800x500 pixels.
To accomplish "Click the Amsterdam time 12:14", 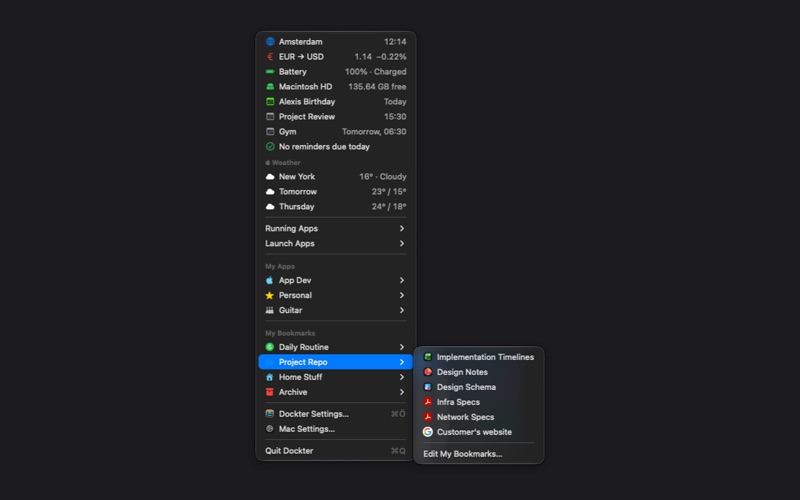I will [x=395, y=42].
